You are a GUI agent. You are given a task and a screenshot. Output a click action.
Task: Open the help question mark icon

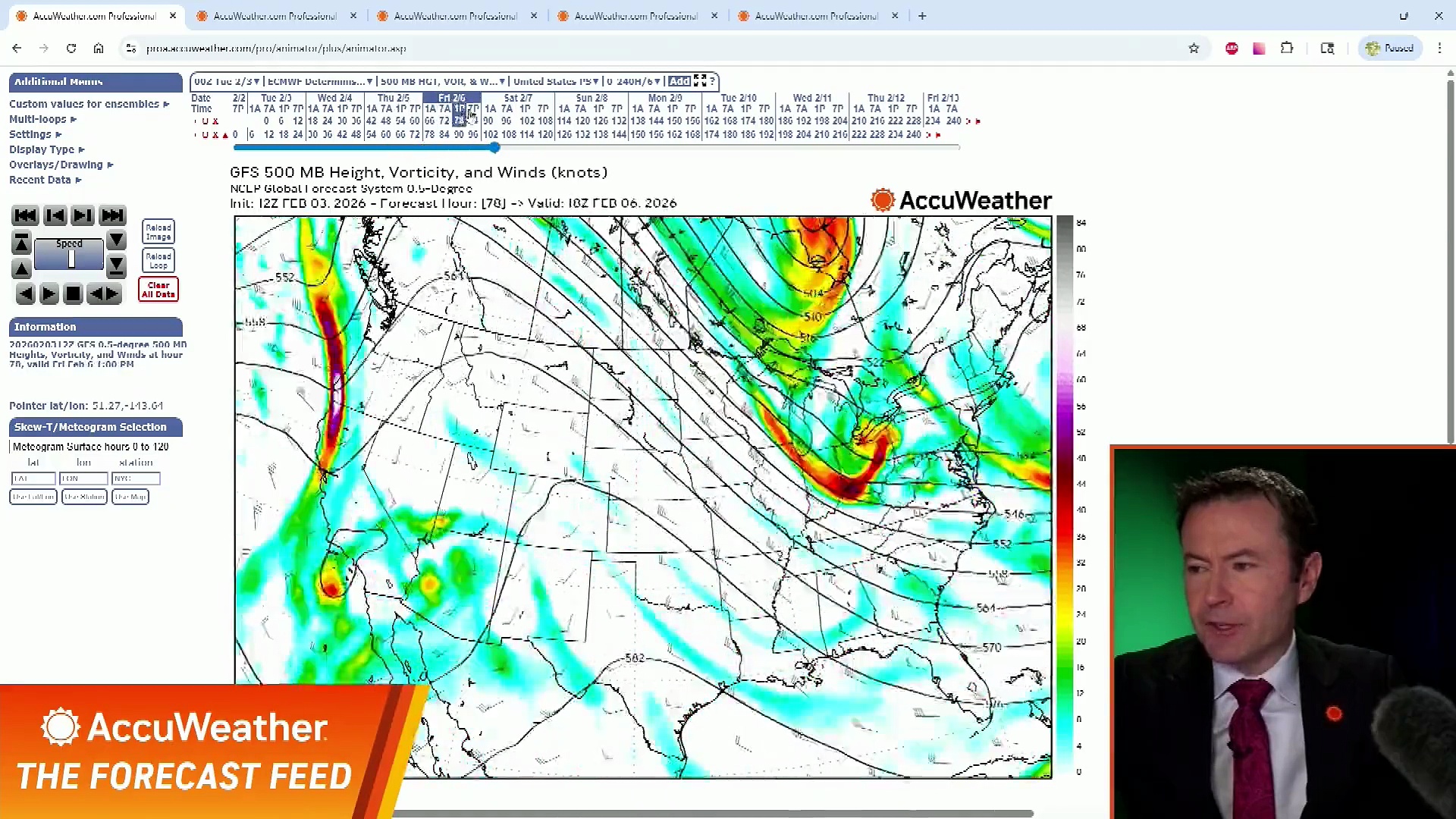pos(712,81)
